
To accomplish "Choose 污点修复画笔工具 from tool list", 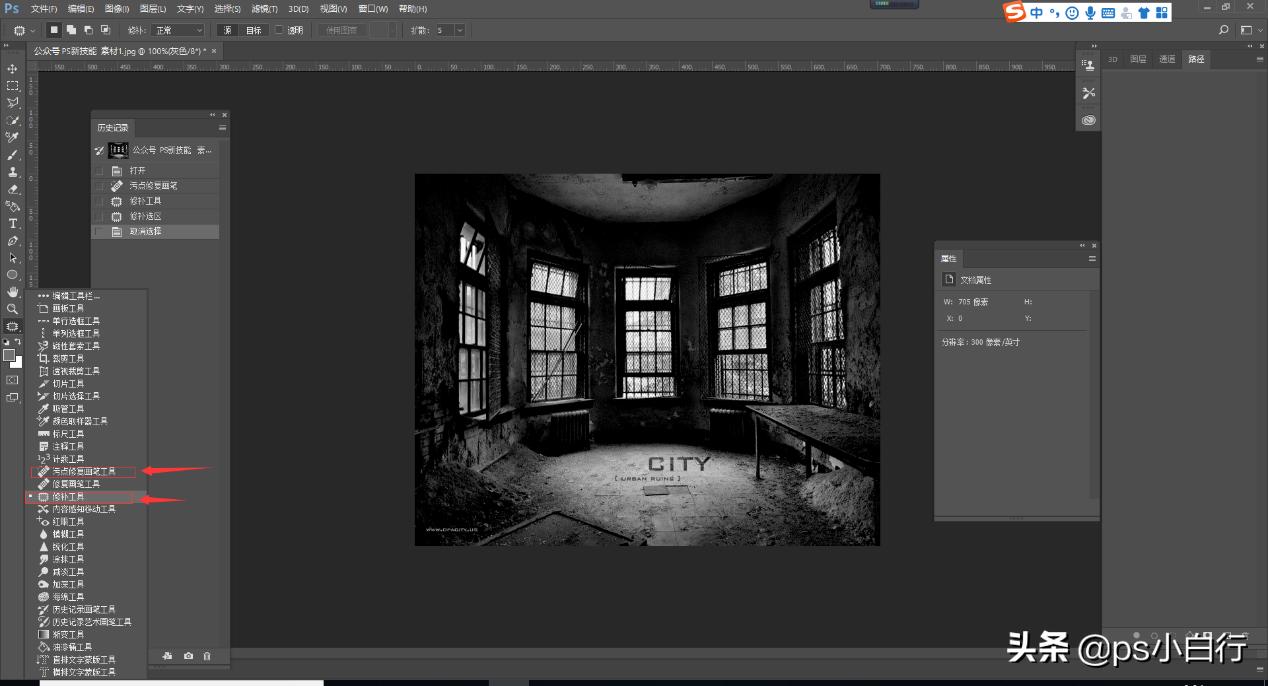I will pyautogui.click(x=84, y=471).
